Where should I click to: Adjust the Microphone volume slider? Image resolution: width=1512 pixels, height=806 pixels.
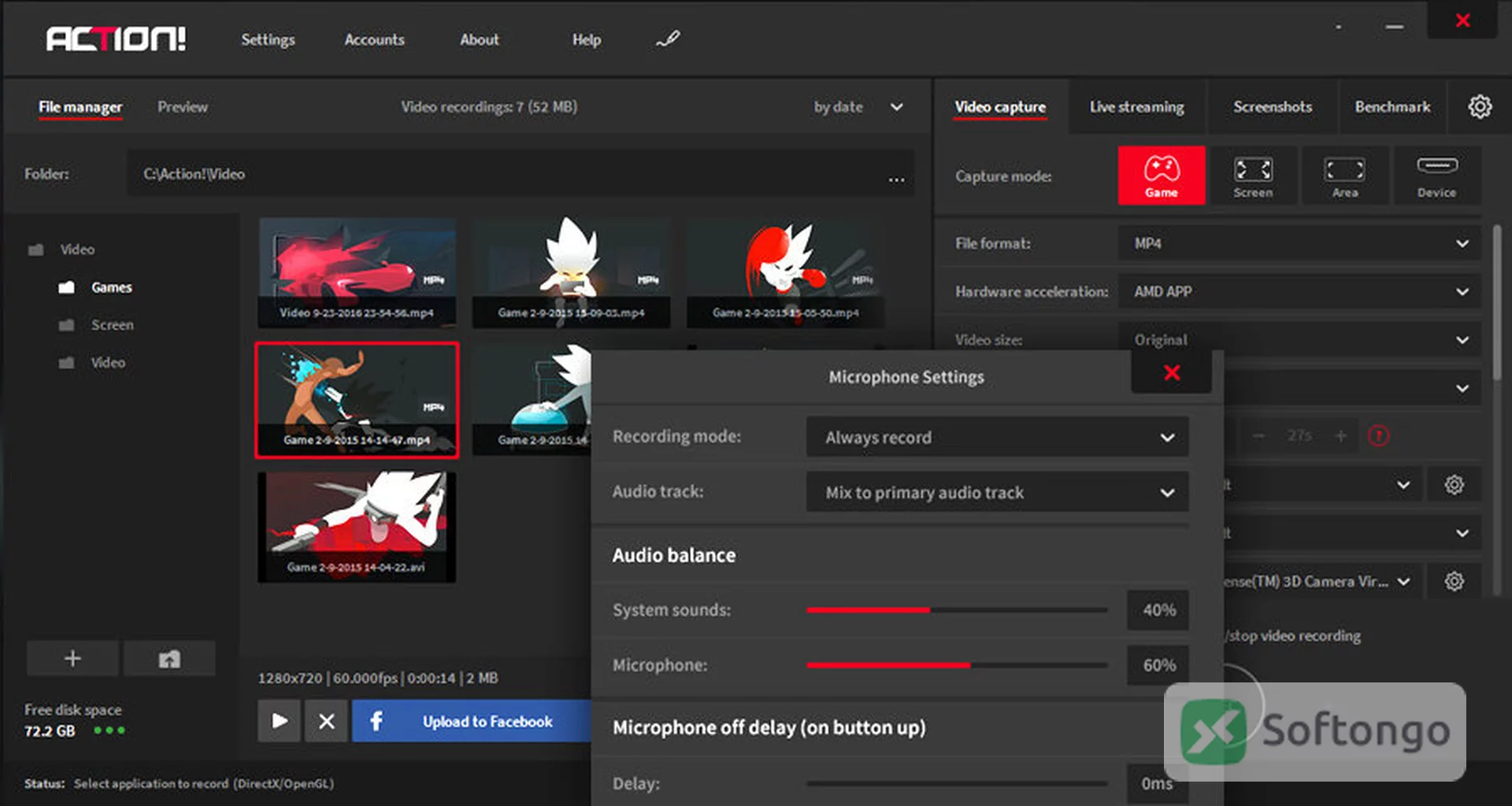point(957,665)
